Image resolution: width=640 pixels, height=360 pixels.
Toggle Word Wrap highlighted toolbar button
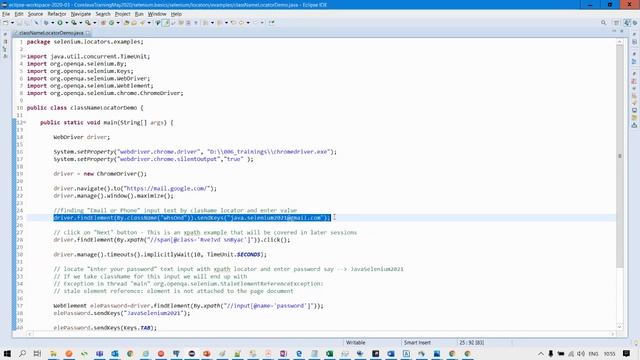tap(166, 22)
